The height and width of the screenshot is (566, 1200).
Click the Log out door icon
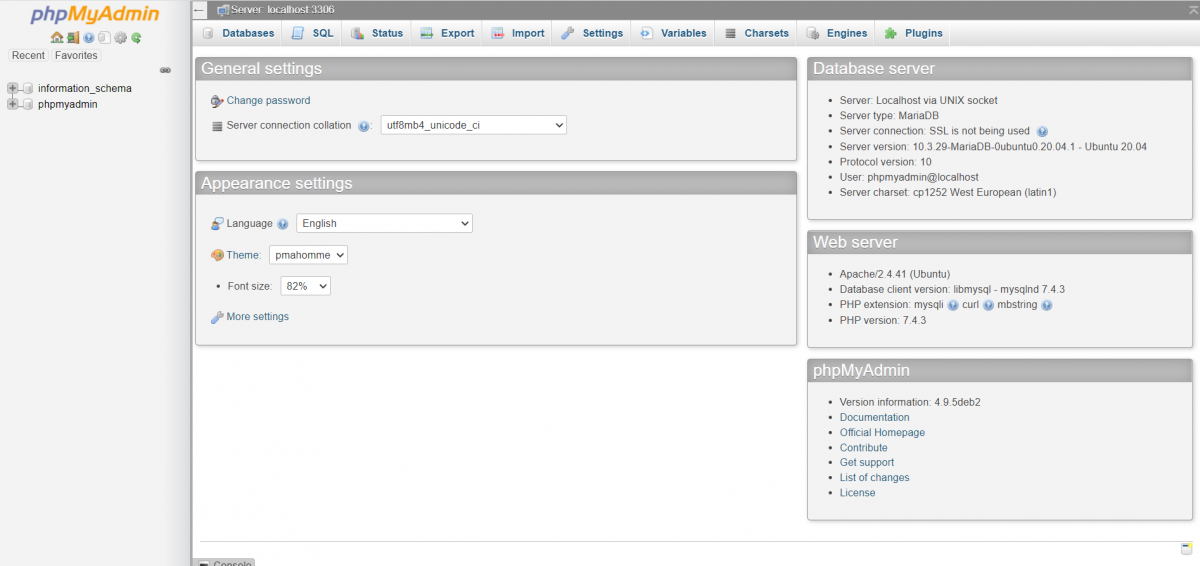coord(73,38)
